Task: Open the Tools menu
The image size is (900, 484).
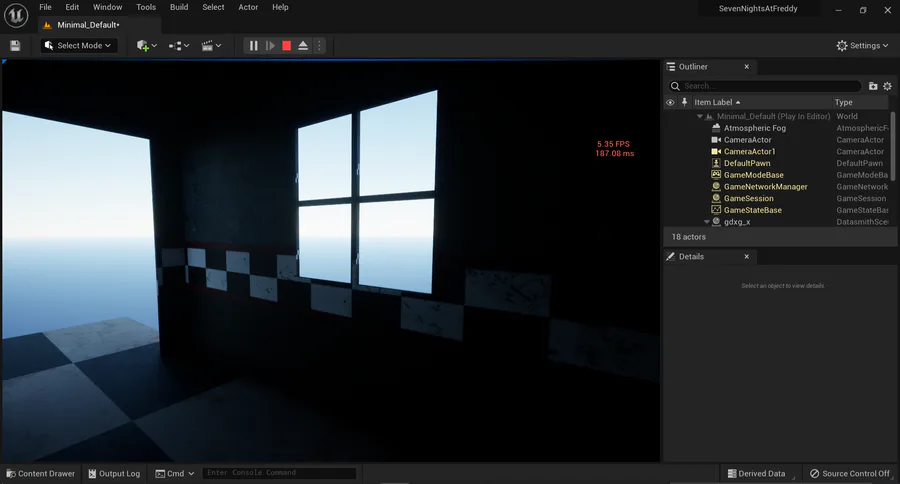Action: click(146, 7)
